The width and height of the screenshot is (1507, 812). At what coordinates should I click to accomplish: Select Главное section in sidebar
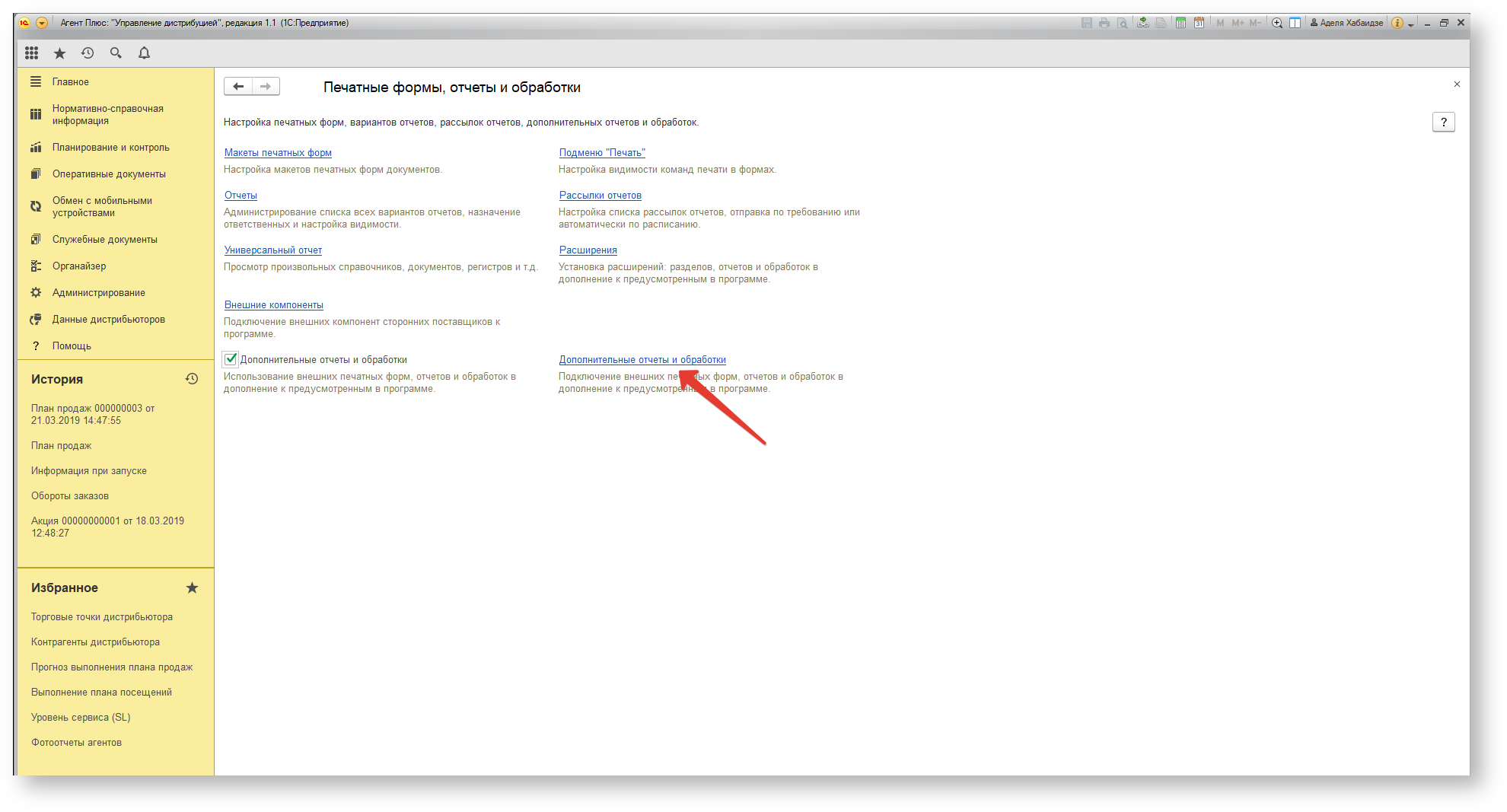click(115, 81)
